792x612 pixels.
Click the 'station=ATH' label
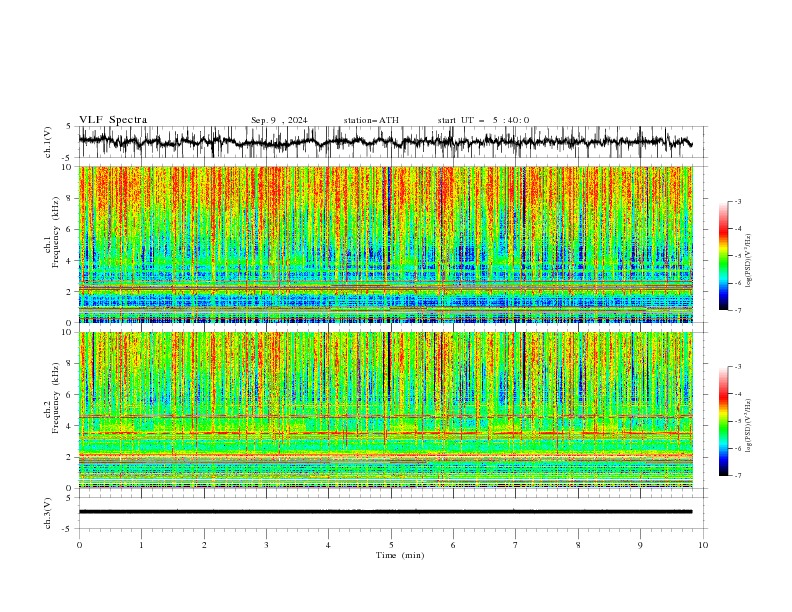(x=371, y=120)
